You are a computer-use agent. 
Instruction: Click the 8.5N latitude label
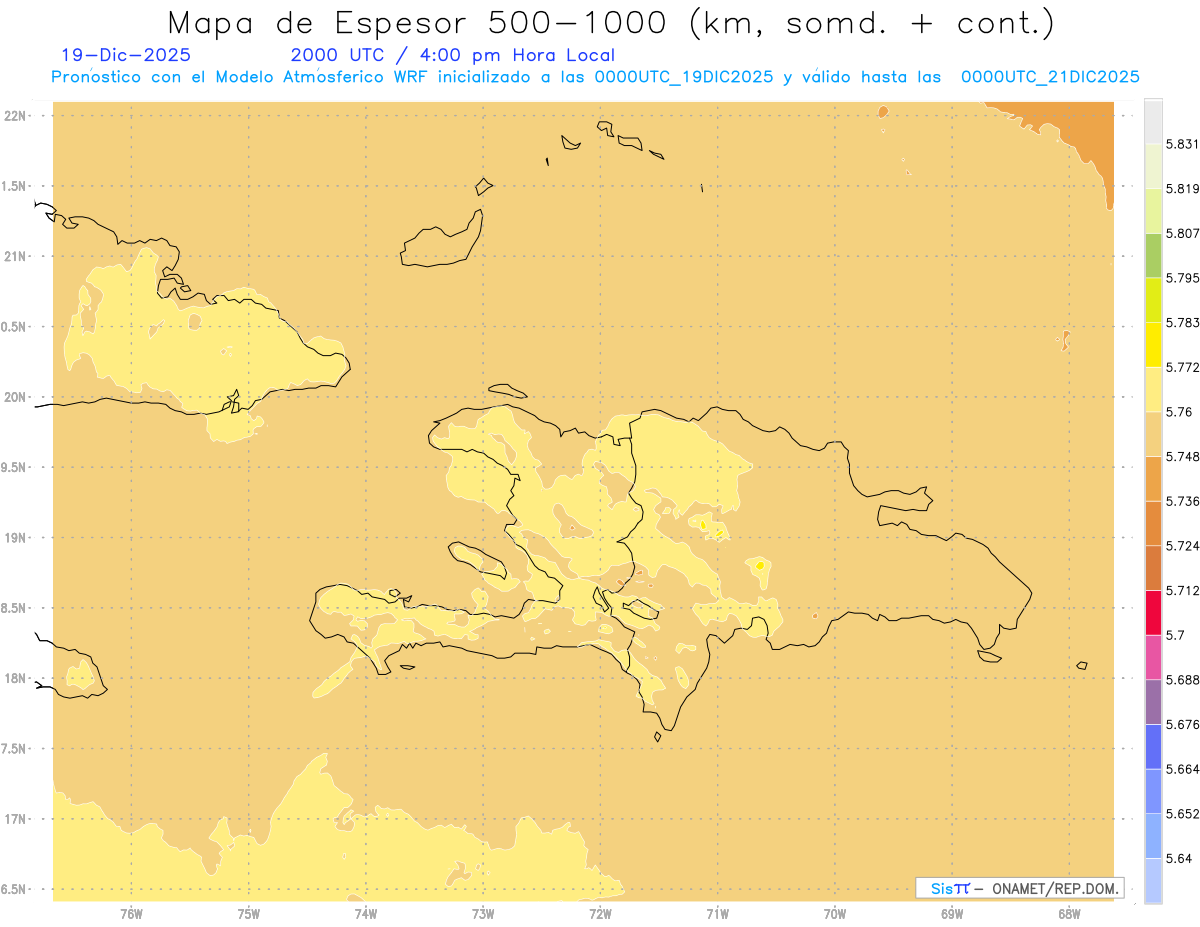14,608
